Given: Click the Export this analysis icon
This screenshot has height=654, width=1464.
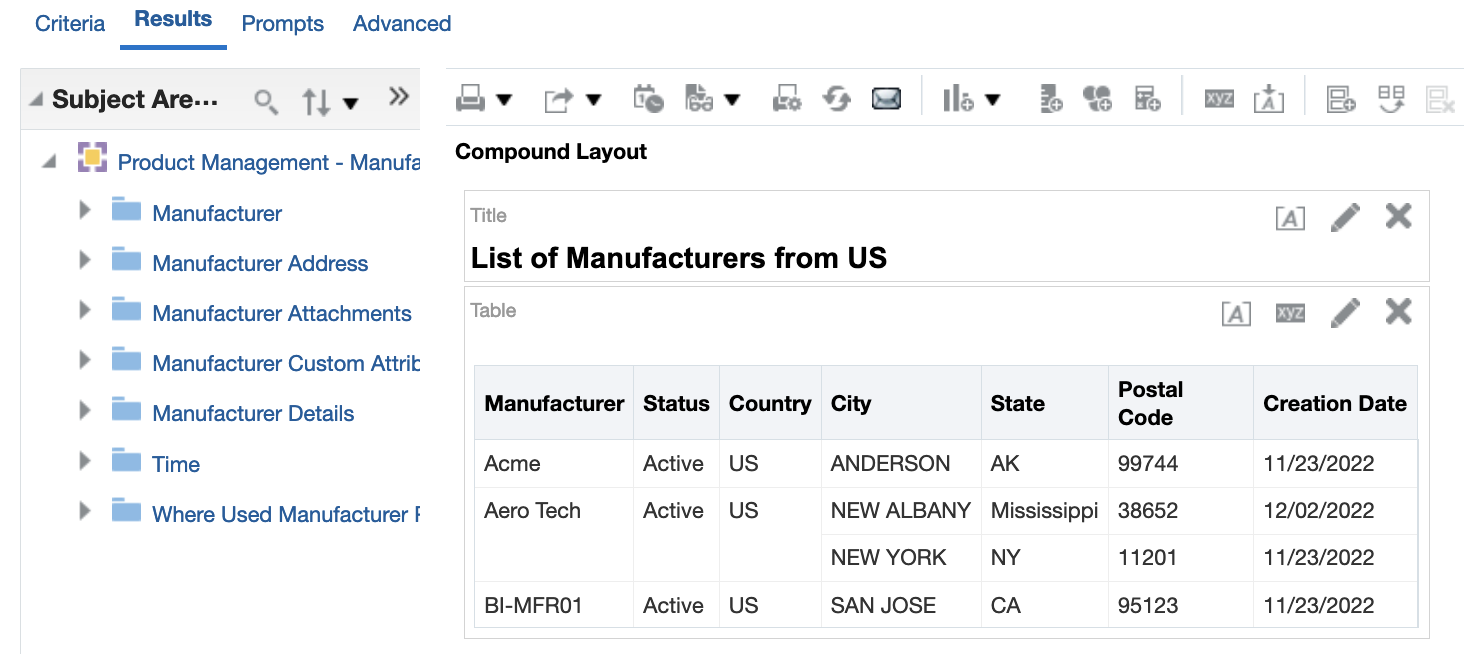Looking at the screenshot, I should pyautogui.click(x=558, y=99).
